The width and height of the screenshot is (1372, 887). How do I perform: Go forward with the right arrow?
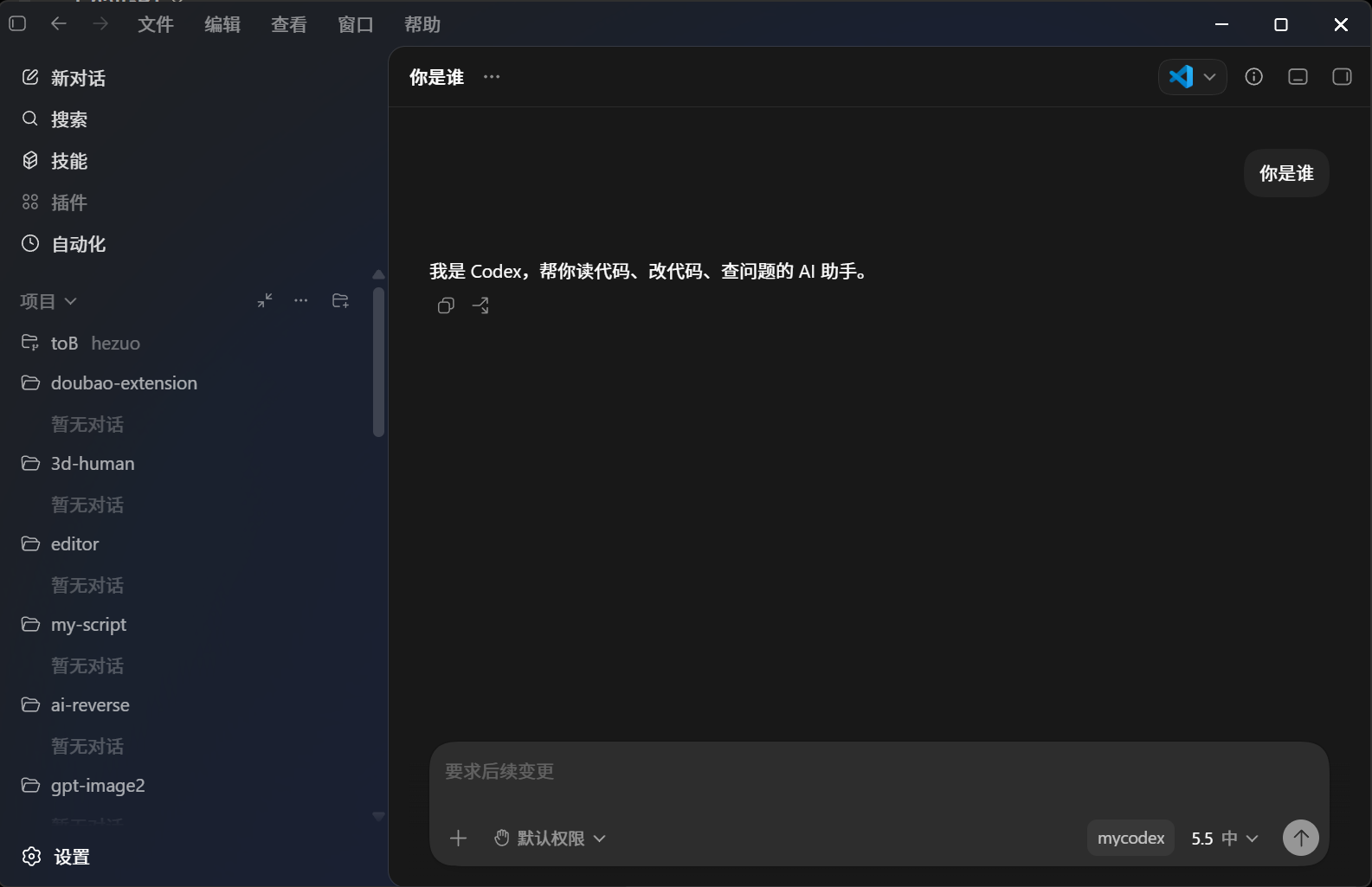point(100,24)
